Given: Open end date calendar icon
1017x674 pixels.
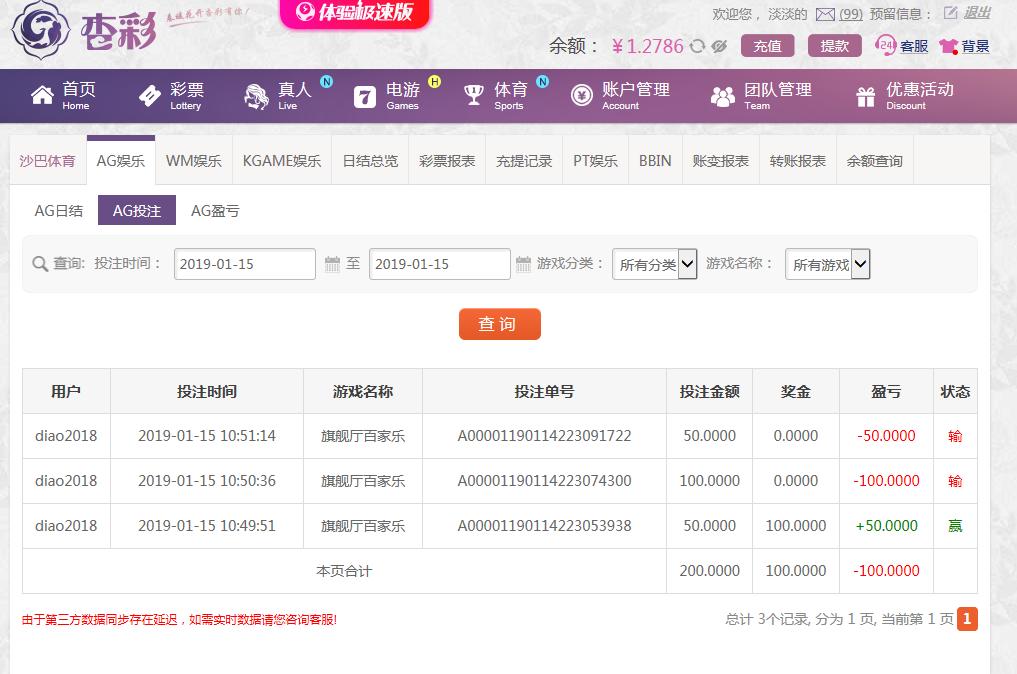Looking at the screenshot, I should point(523,264).
